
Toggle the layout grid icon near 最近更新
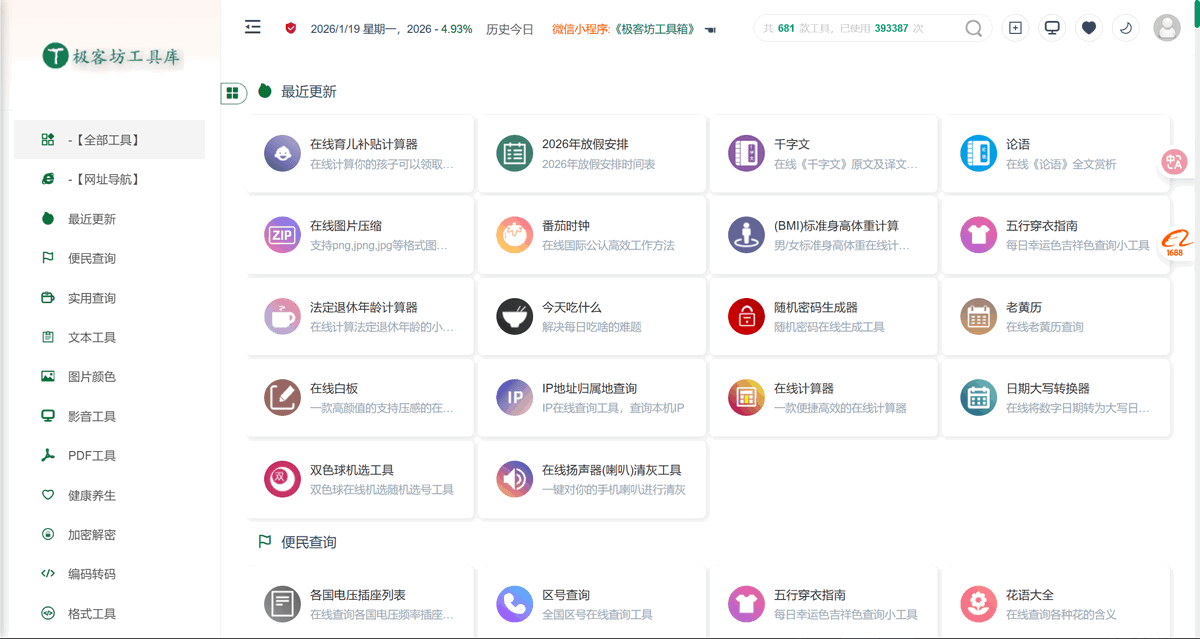(233, 92)
